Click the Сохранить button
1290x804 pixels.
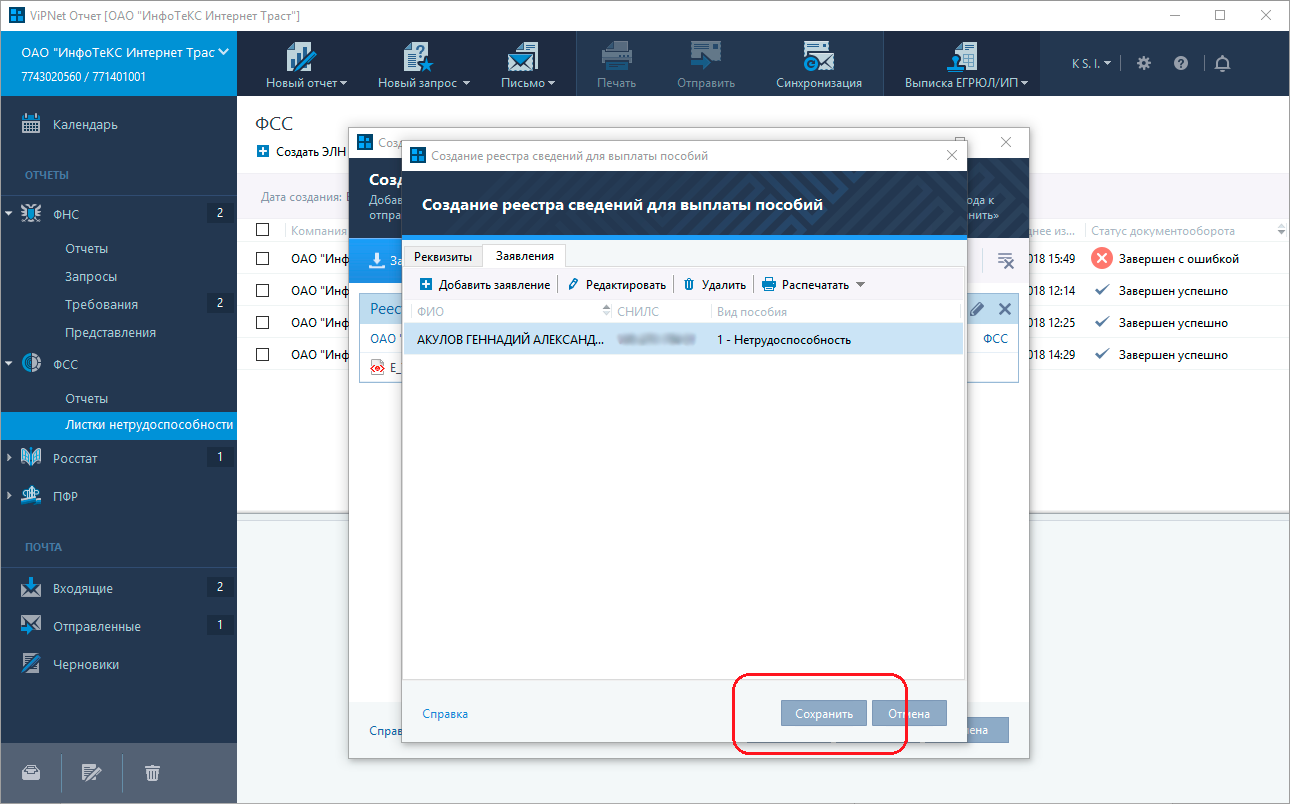[x=823, y=714]
